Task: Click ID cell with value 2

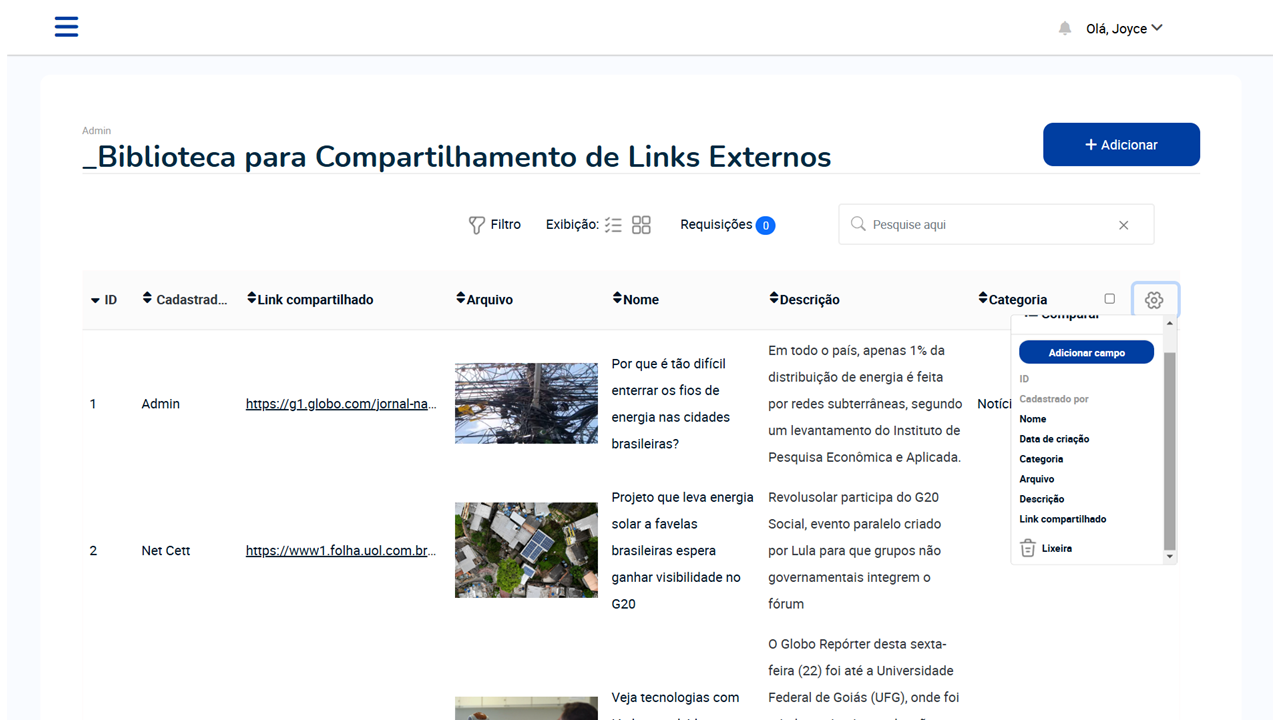Action: pos(93,551)
